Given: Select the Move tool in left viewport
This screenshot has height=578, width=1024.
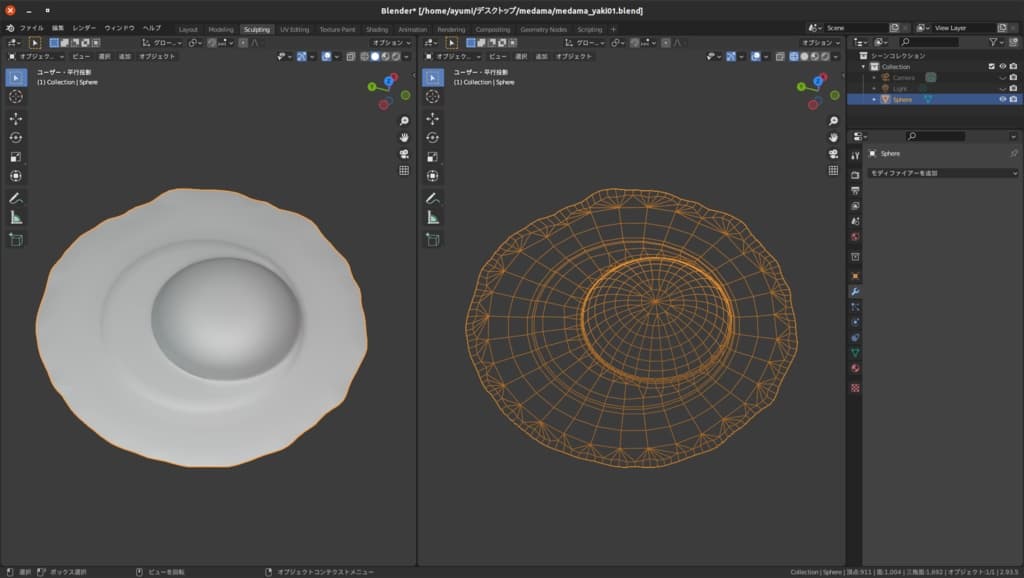Looking at the screenshot, I should pos(16,118).
